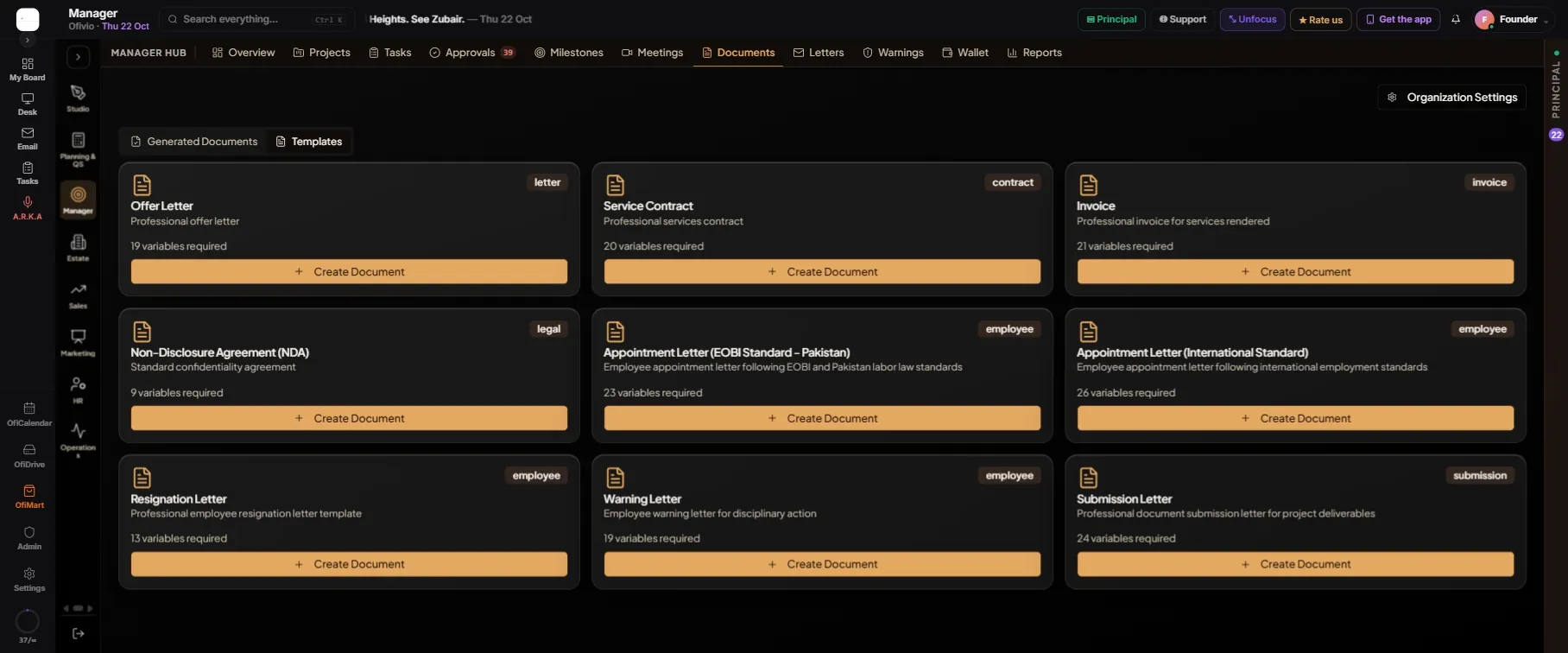The image size is (1568, 653).
Task: Open A.R.K.A voice assistant
Action: coord(28,208)
